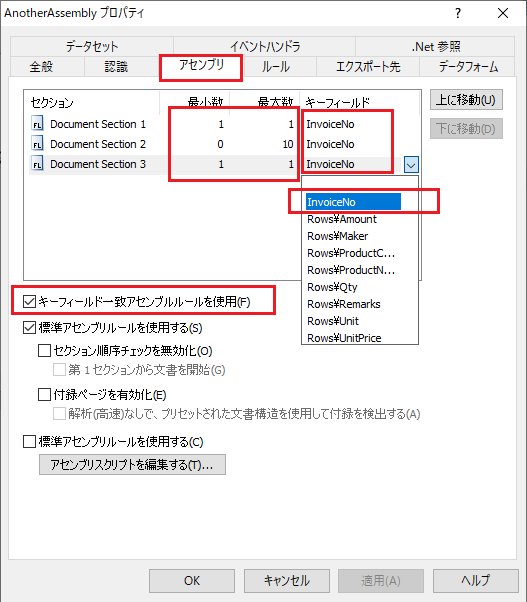Click the Document Section 2 FL icon

(37, 144)
